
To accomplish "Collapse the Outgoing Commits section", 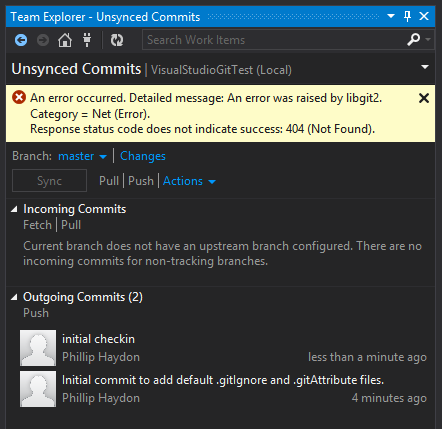I will (14, 297).
